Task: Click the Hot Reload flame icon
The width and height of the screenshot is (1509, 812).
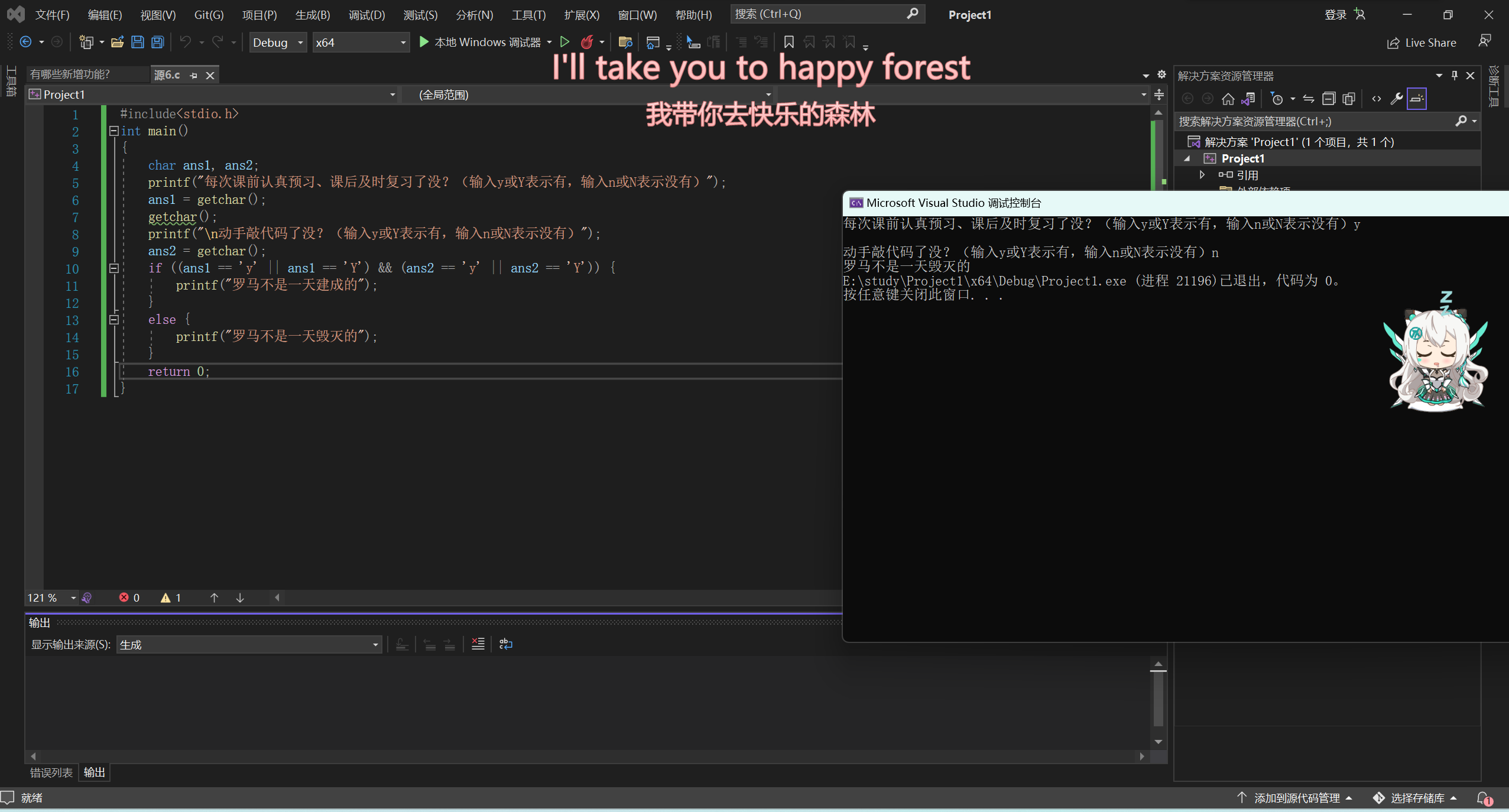Action: (587, 42)
